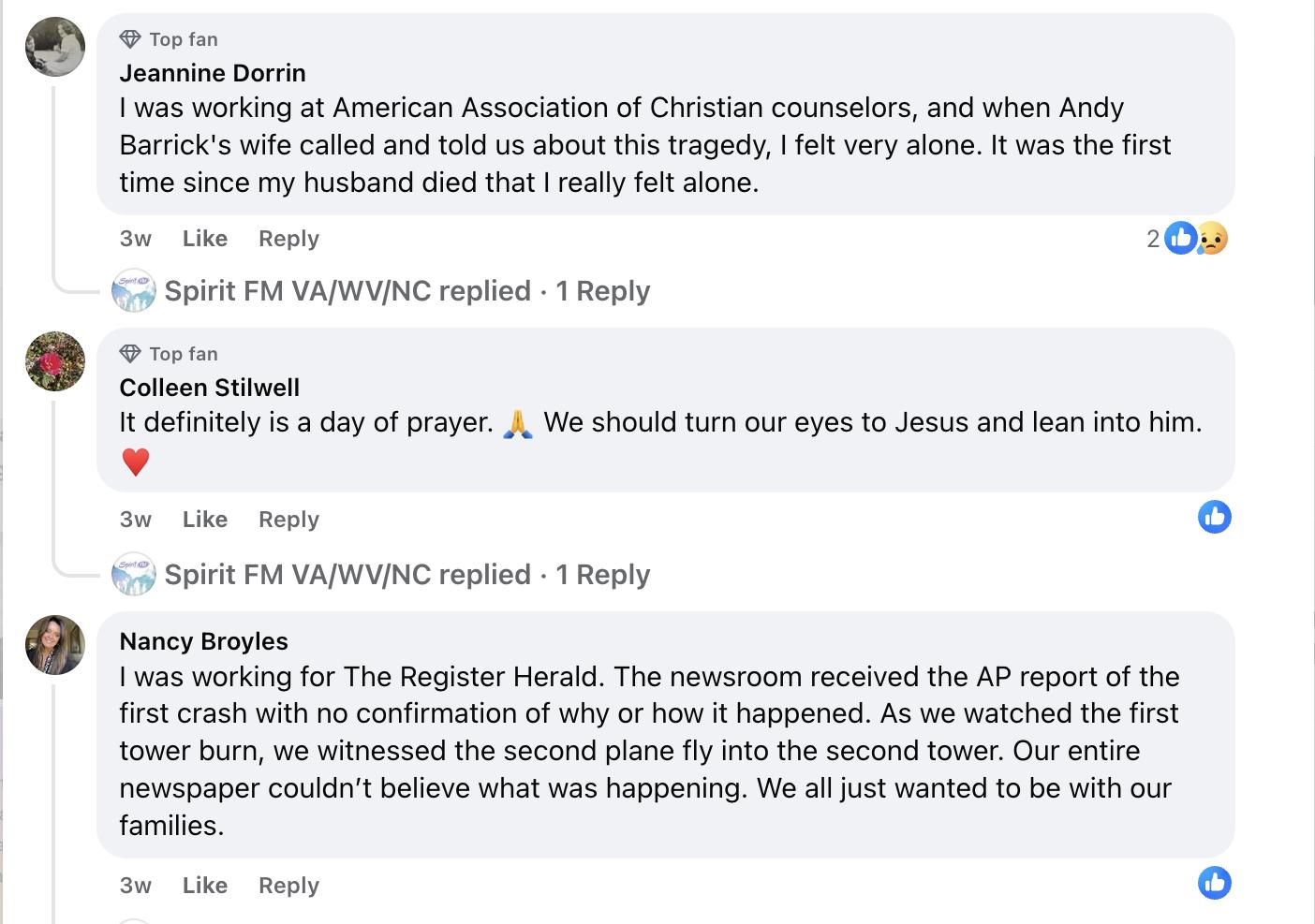
Task: Open Nancy Broyles' profile name link
Action: [203, 641]
